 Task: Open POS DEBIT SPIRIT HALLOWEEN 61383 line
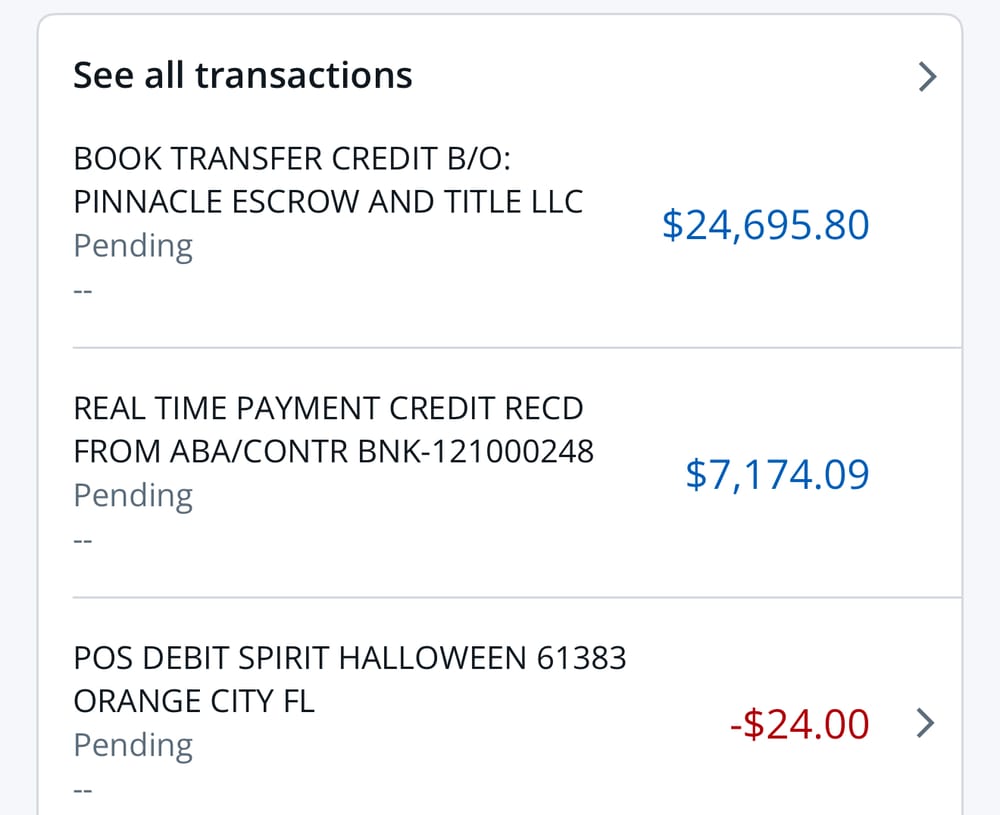point(350,658)
